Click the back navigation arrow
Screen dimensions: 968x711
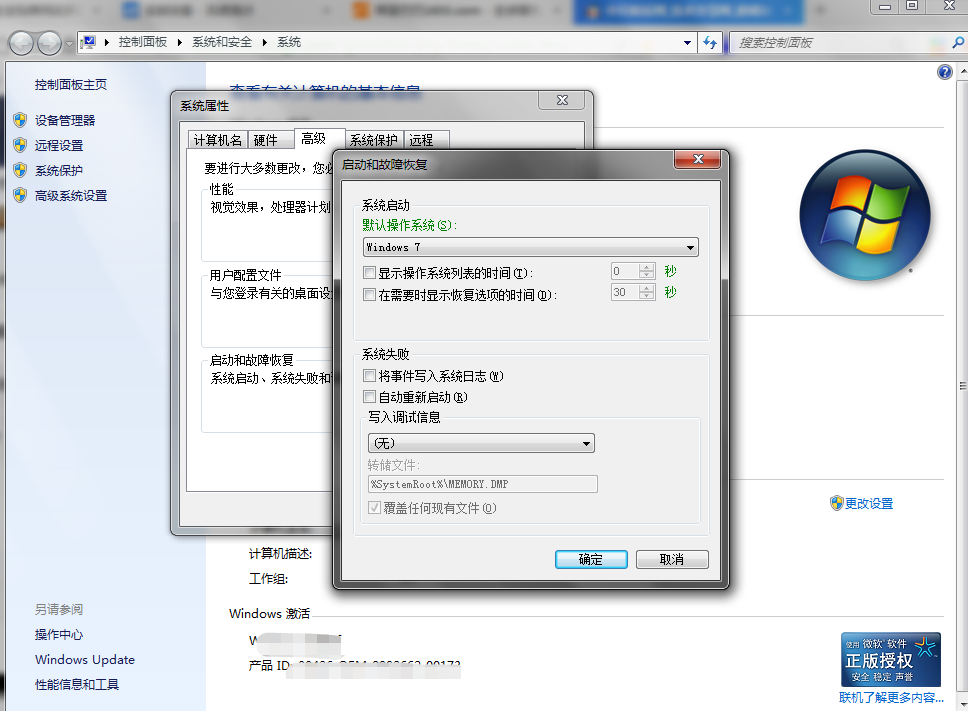tap(22, 43)
